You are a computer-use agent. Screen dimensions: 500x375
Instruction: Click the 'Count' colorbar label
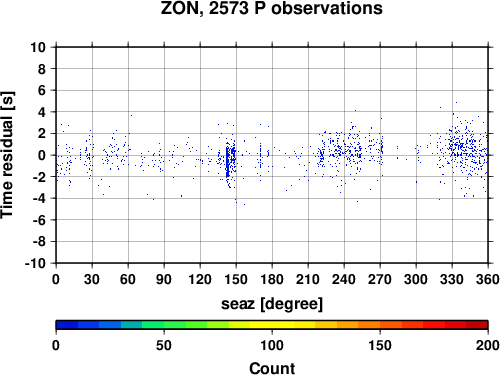272,368
